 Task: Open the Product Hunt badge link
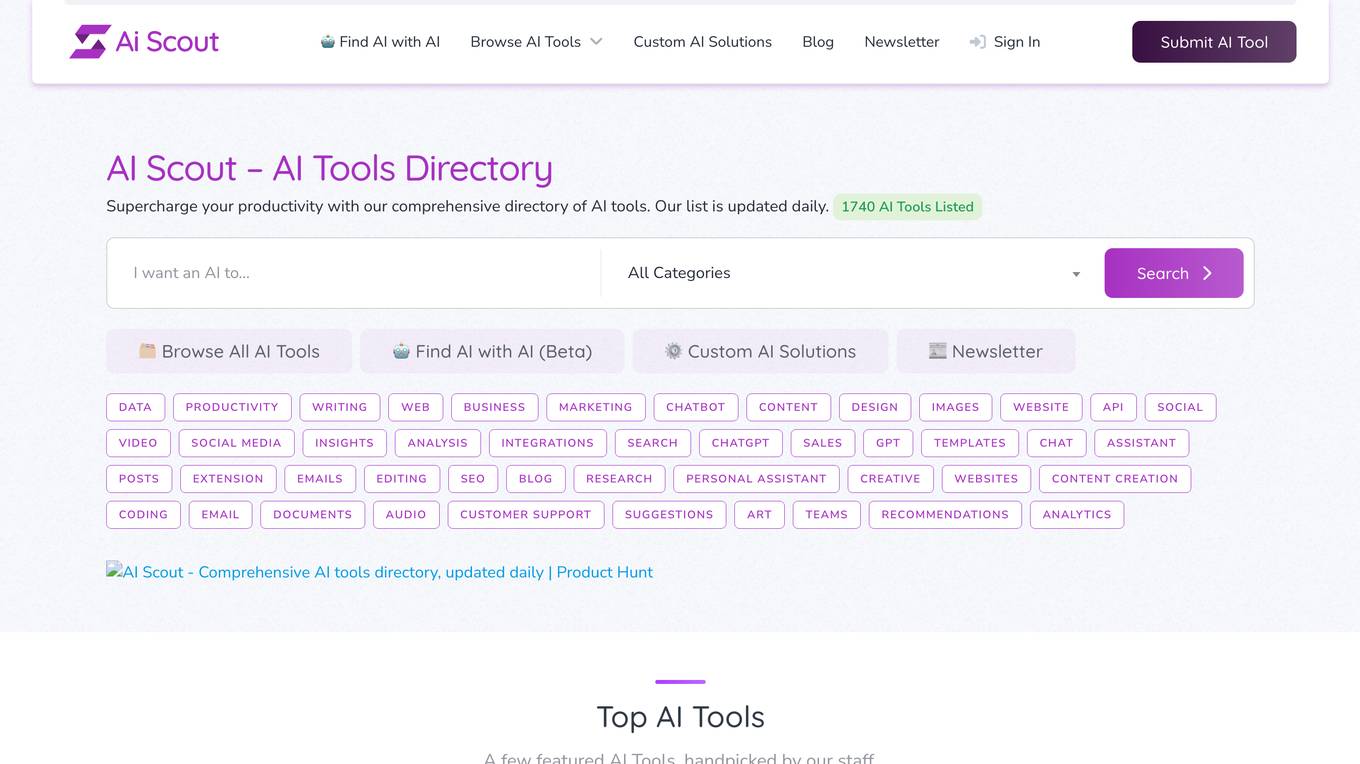click(x=380, y=572)
